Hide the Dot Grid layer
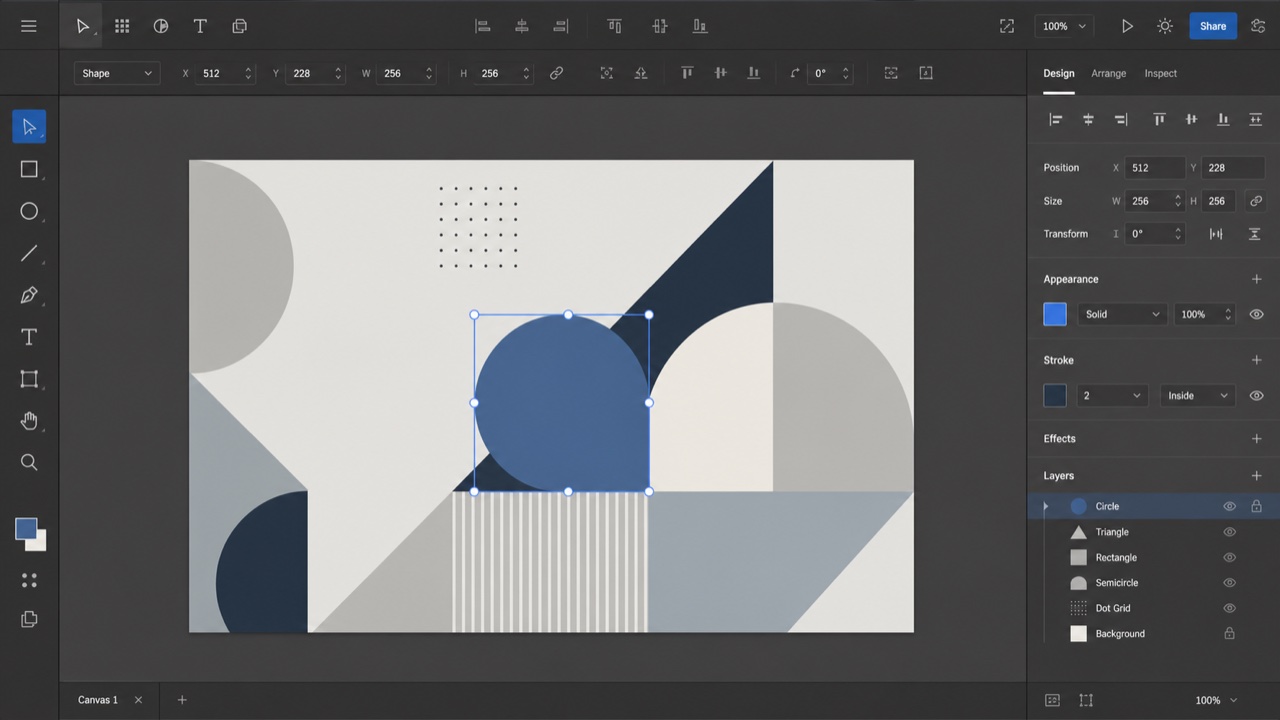The image size is (1280, 720). (1230, 608)
